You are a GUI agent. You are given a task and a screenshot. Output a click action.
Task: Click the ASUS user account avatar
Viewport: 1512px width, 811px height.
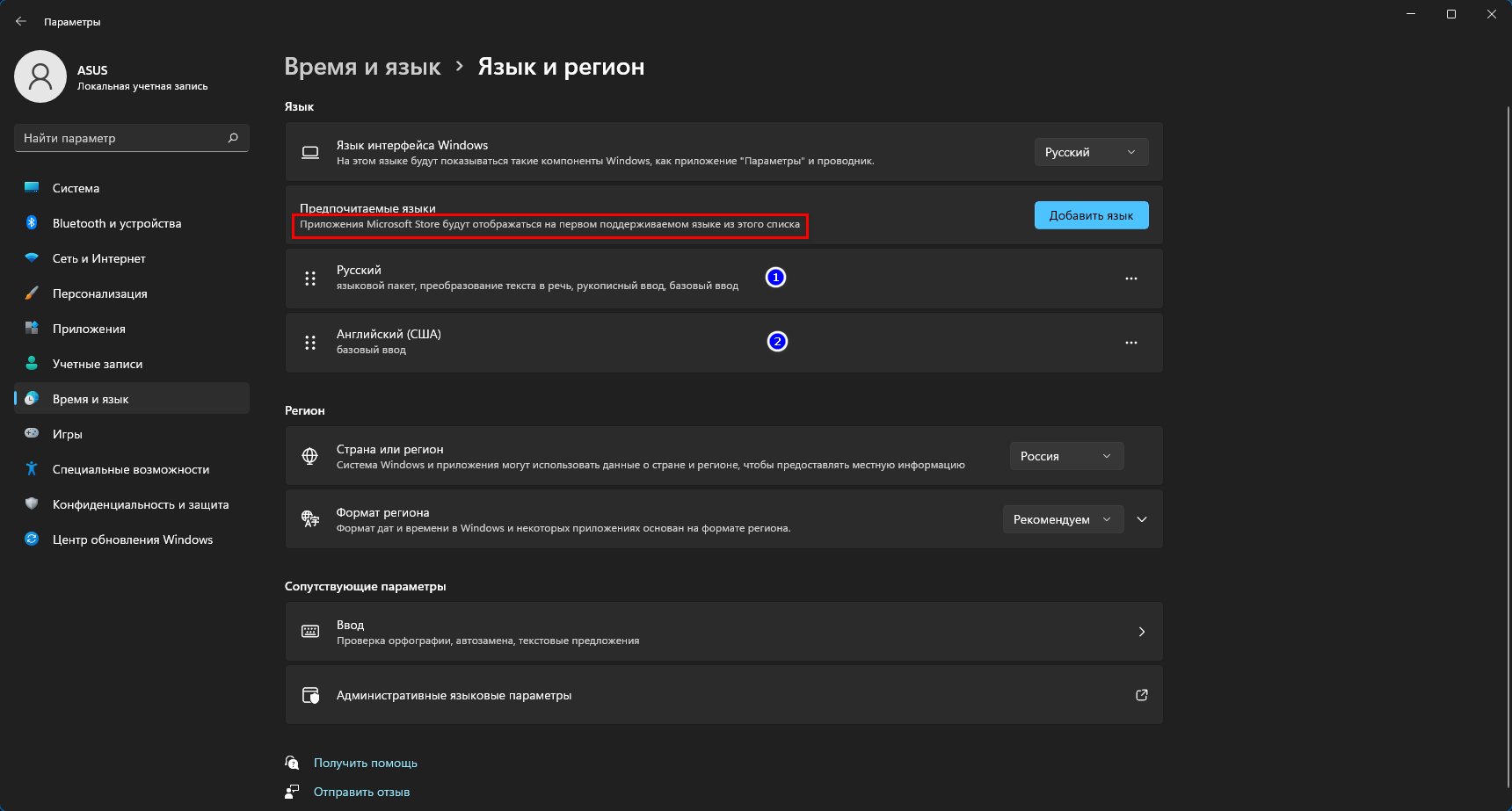40,76
